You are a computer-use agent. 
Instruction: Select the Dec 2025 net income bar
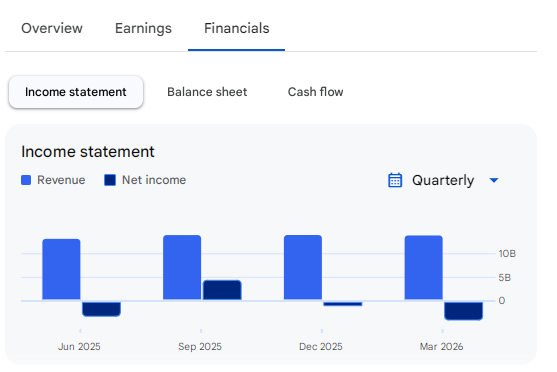click(343, 304)
